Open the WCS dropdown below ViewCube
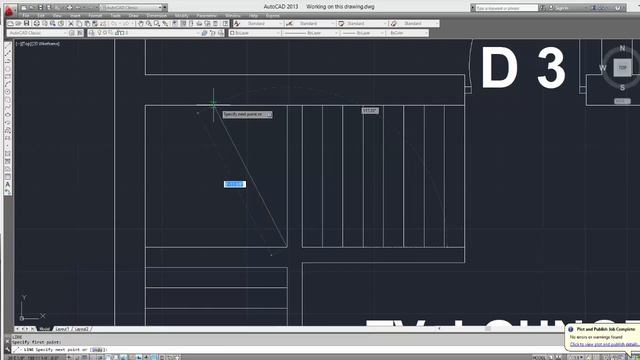Viewport: 640px width, 360px height. point(622,101)
